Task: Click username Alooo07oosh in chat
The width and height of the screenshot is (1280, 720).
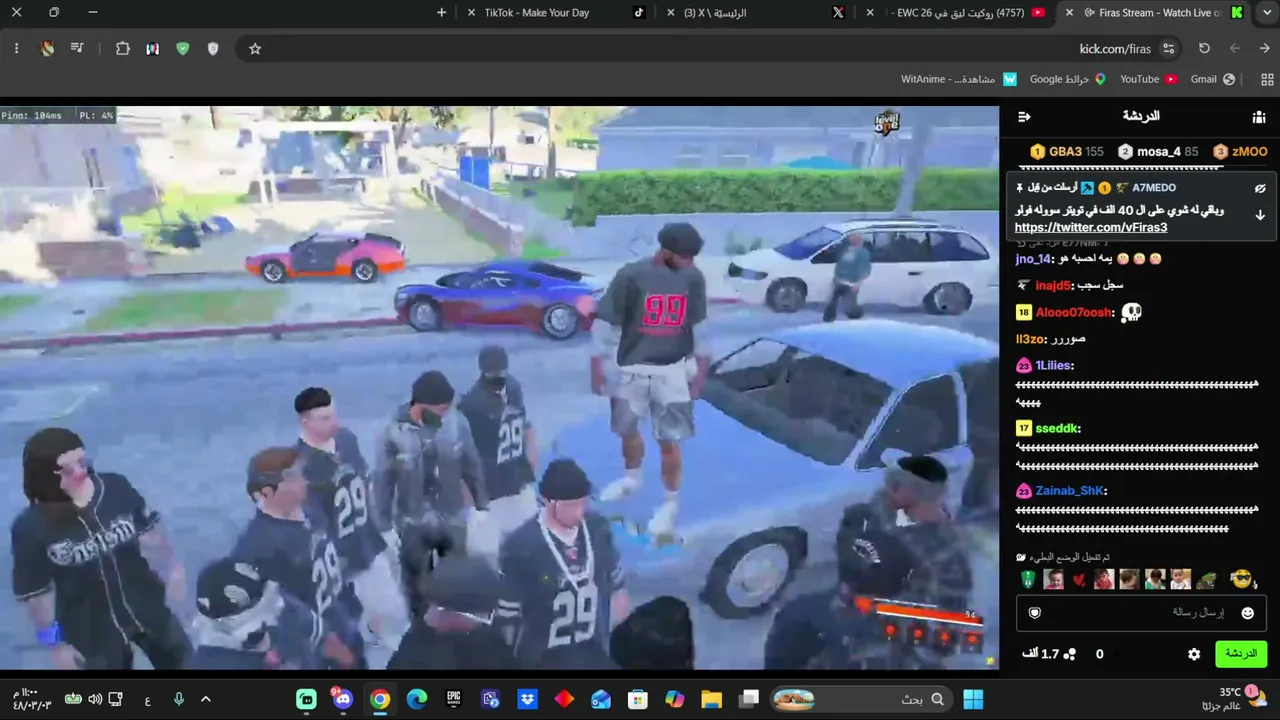Action: pos(1075,312)
